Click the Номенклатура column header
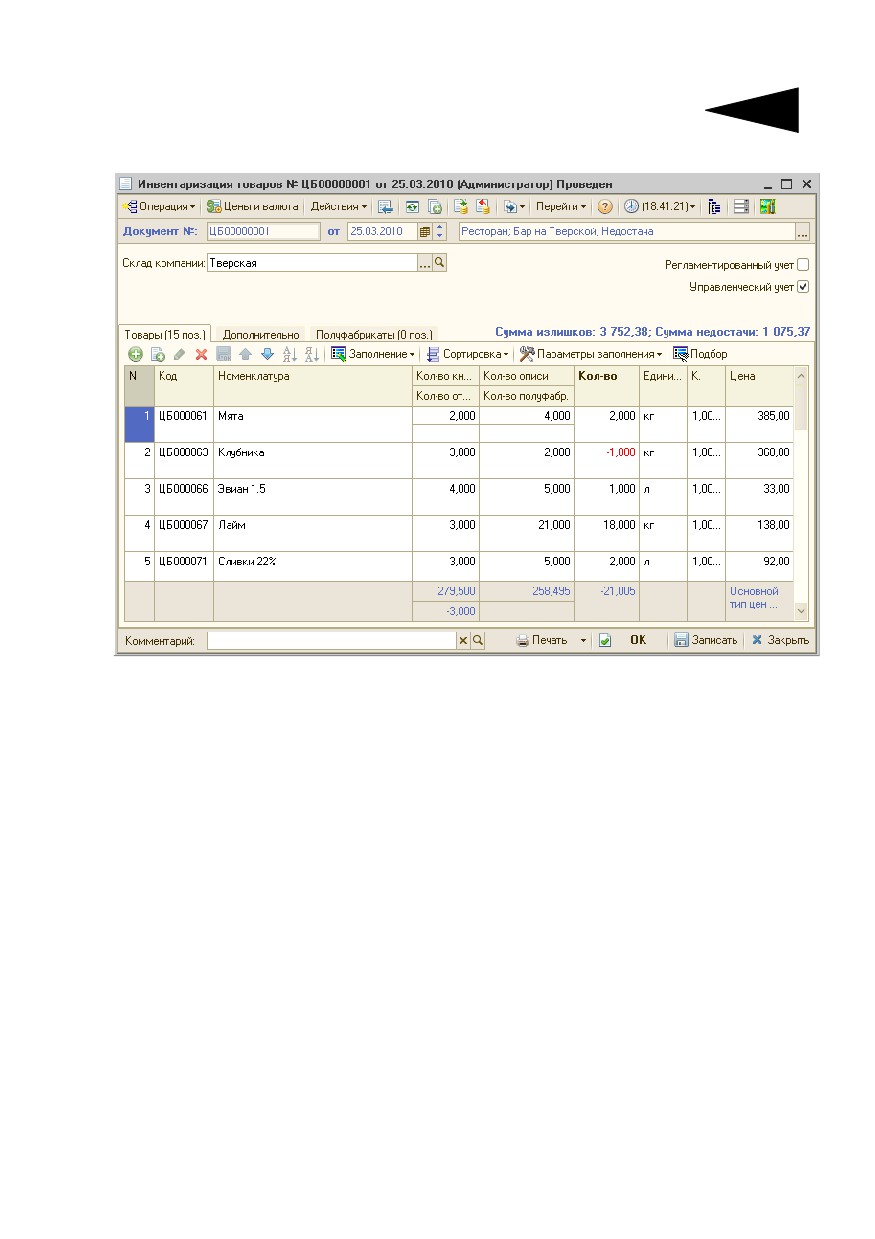Image resolution: width=875 pixels, height=1239 pixels. point(313,386)
